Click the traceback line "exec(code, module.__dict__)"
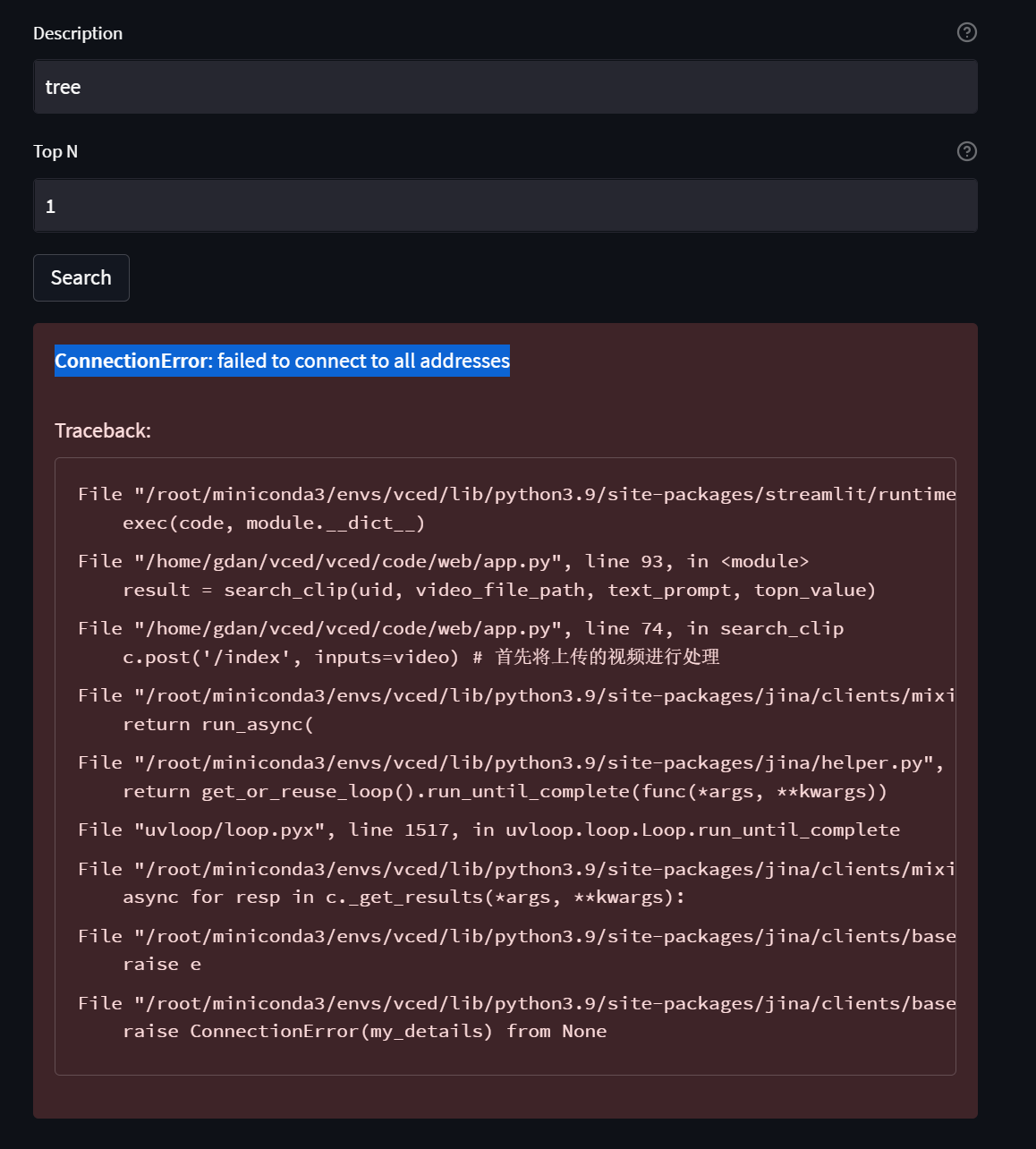Viewport: 1036px width, 1149px height. tap(274, 523)
